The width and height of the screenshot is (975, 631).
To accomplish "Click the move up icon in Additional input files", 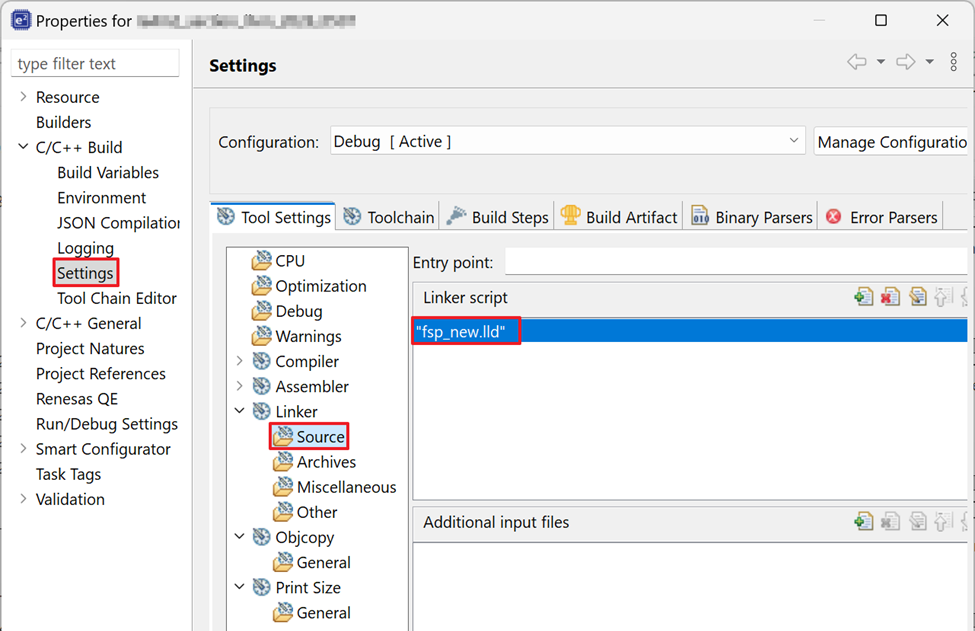I will pos(943,521).
